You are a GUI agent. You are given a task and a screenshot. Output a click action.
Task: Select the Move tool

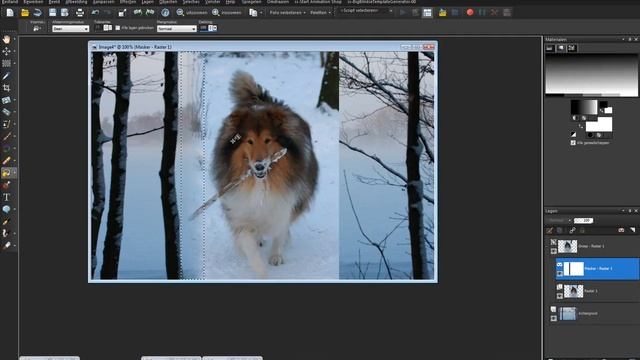pyautogui.click(x=7, y=51)
